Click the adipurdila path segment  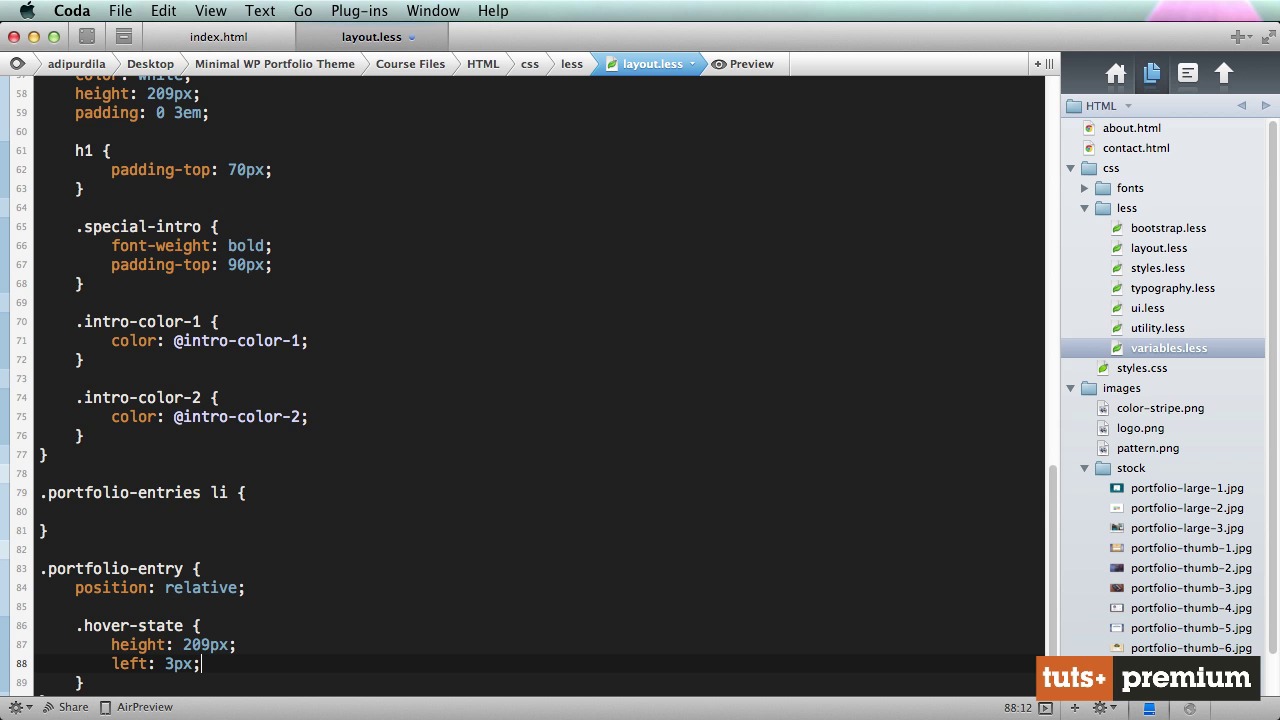(76, 64)
